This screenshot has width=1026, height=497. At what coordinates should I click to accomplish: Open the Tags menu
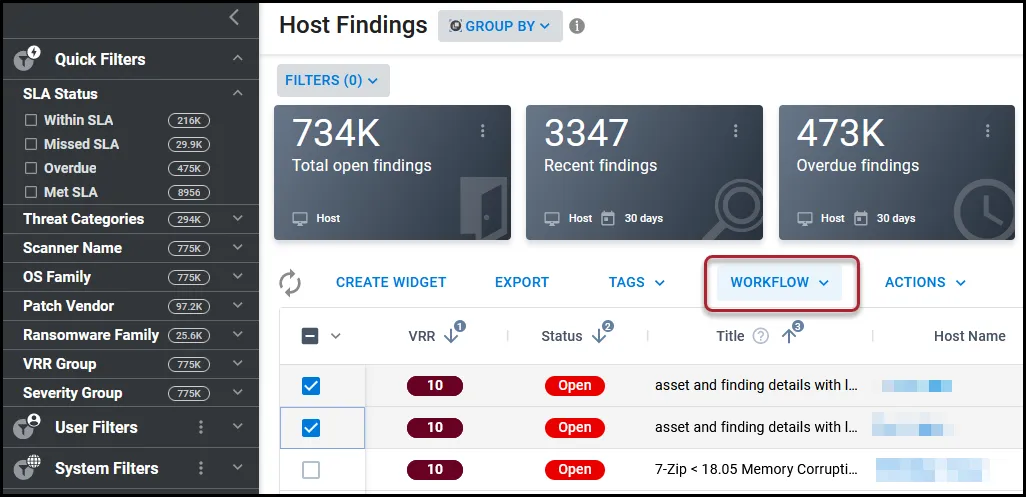(x=637, y=283)
